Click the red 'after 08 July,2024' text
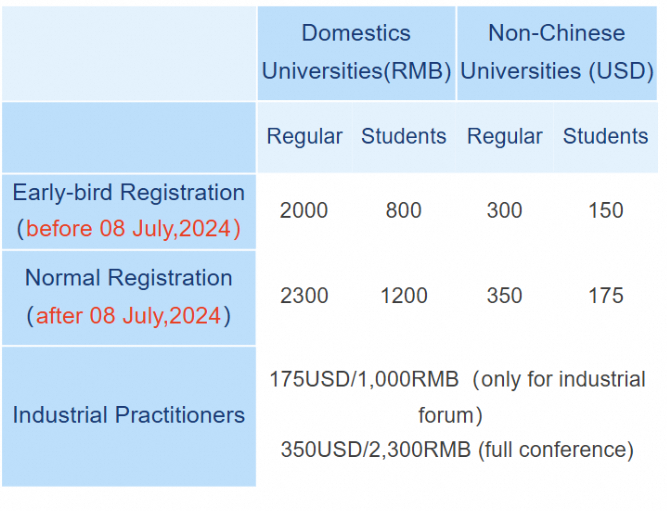The width and height of the screenshot is (667, 511). coord(129,316)
